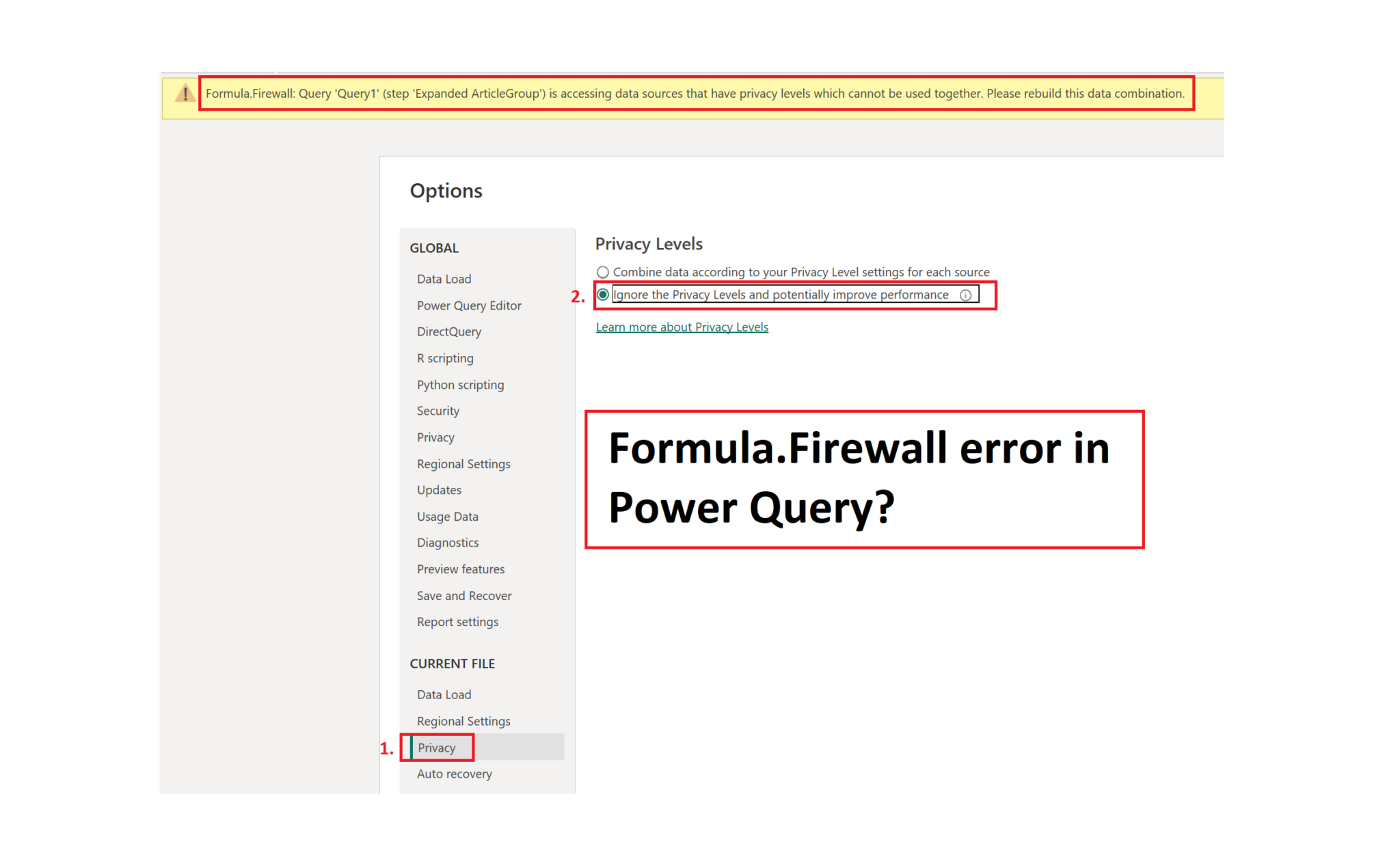
Task: Select DirectQuery in Global options
Action: pos(449,331)
